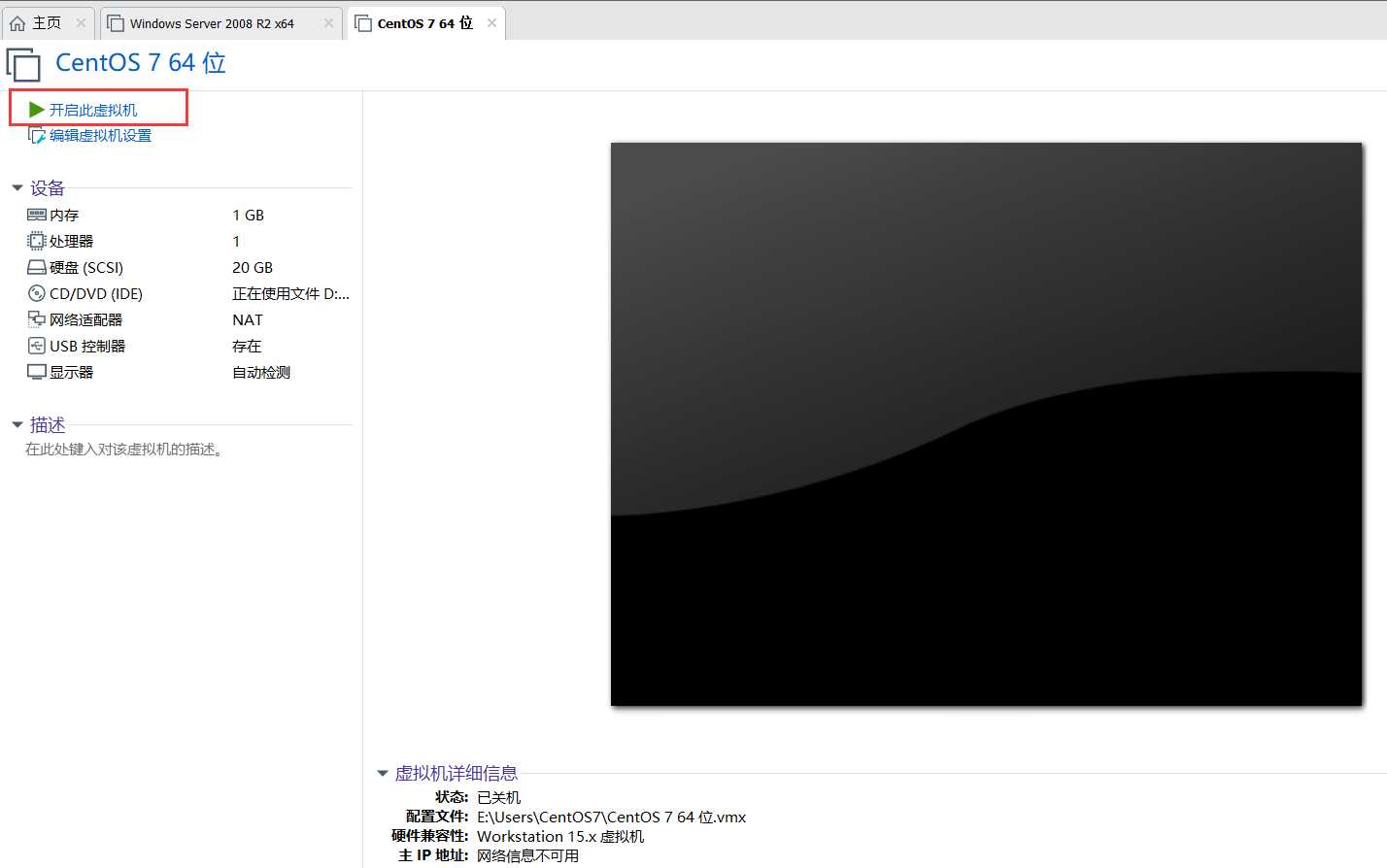Switch to the 主页 home tab
This screenshot has width=1387, height=868.
pos(47,23)
